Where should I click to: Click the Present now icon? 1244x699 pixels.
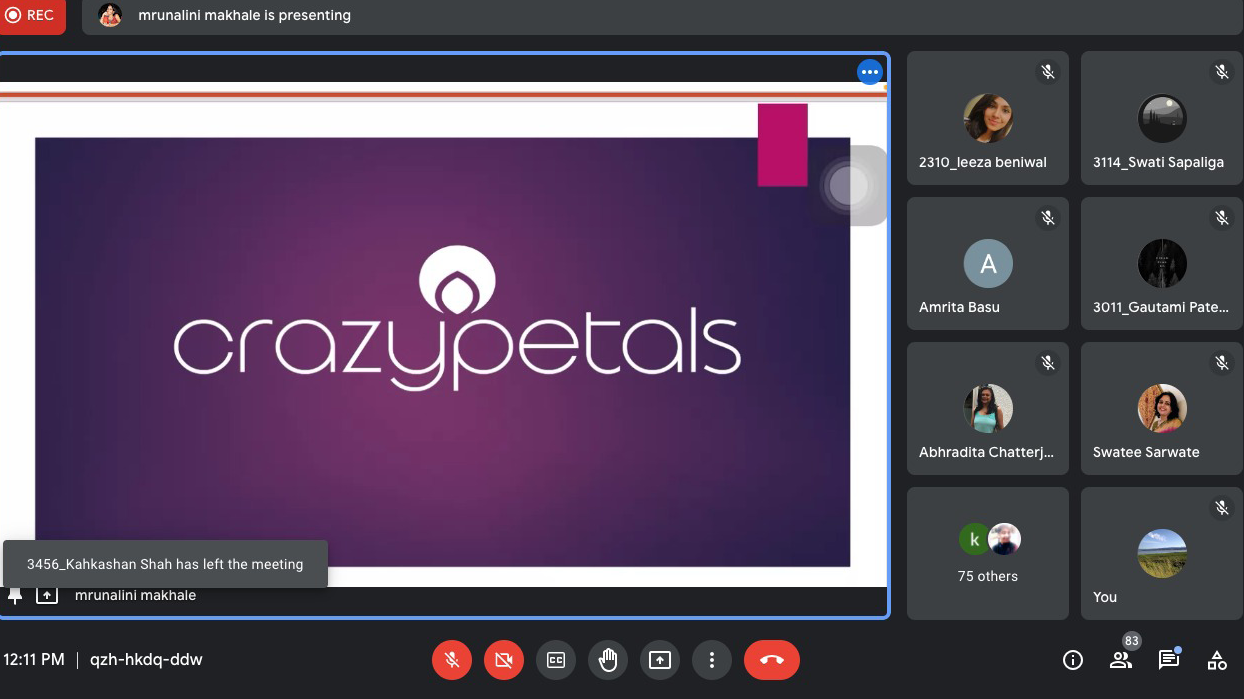tap(660, 660)
